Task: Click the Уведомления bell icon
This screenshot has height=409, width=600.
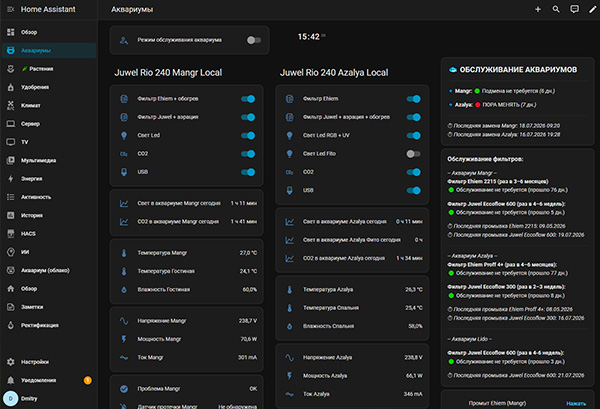Action: [11, 380]
